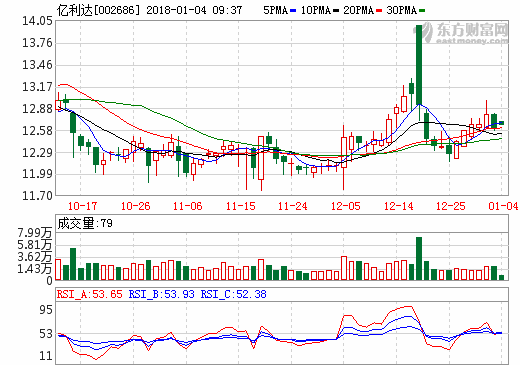Click the RSI_B:53.93 indicator value
The height and width of the screenshot is (365, 520).
point(162,294)
